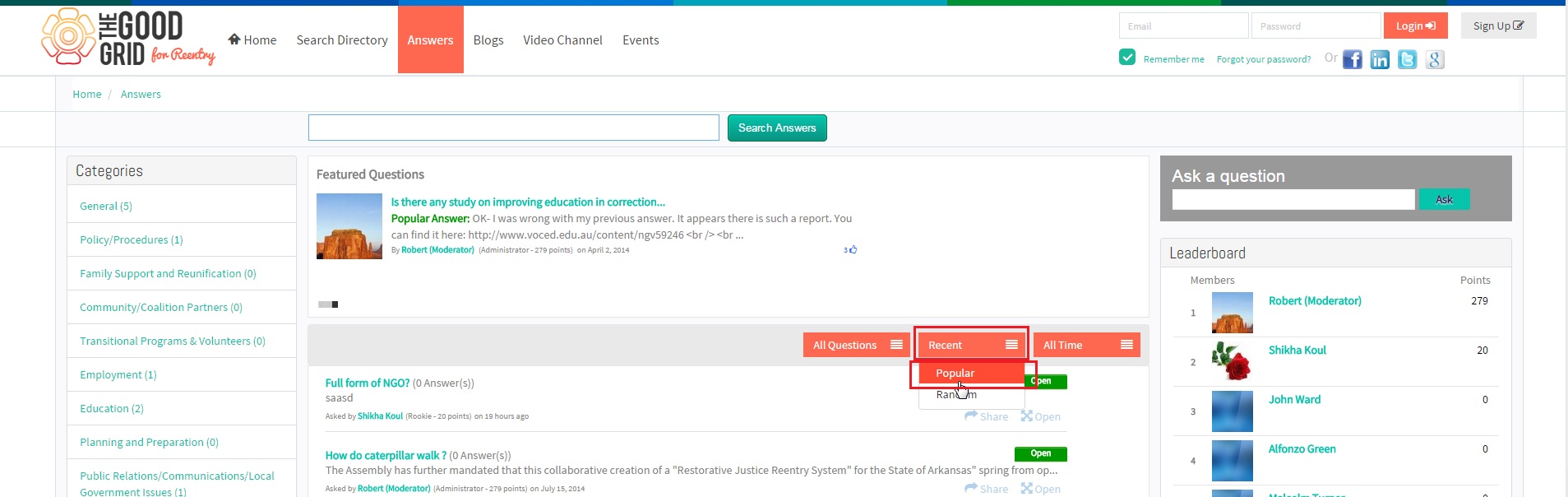Viewport: 1568px width, 497px height.
Task: Open Community/Coalition Partners category
Action: click(161, 307)
